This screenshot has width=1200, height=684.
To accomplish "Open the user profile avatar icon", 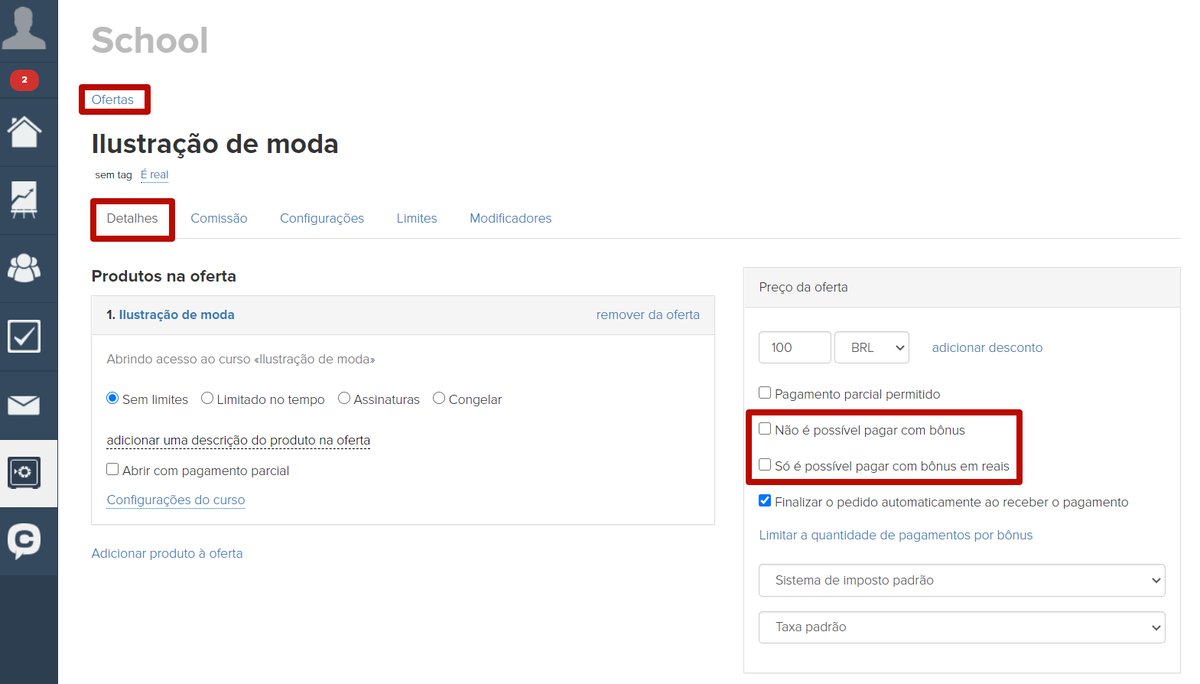I will pos(24,28).
